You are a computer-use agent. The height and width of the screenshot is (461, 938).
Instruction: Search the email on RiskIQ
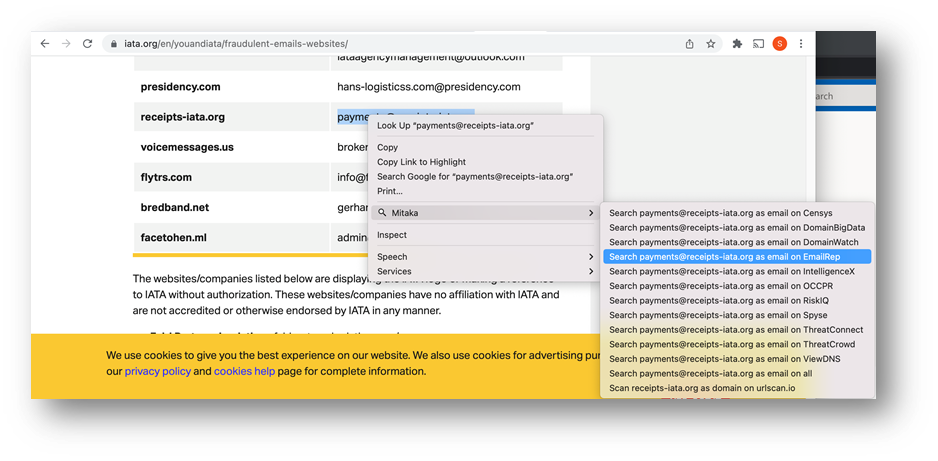coord(737,301)
